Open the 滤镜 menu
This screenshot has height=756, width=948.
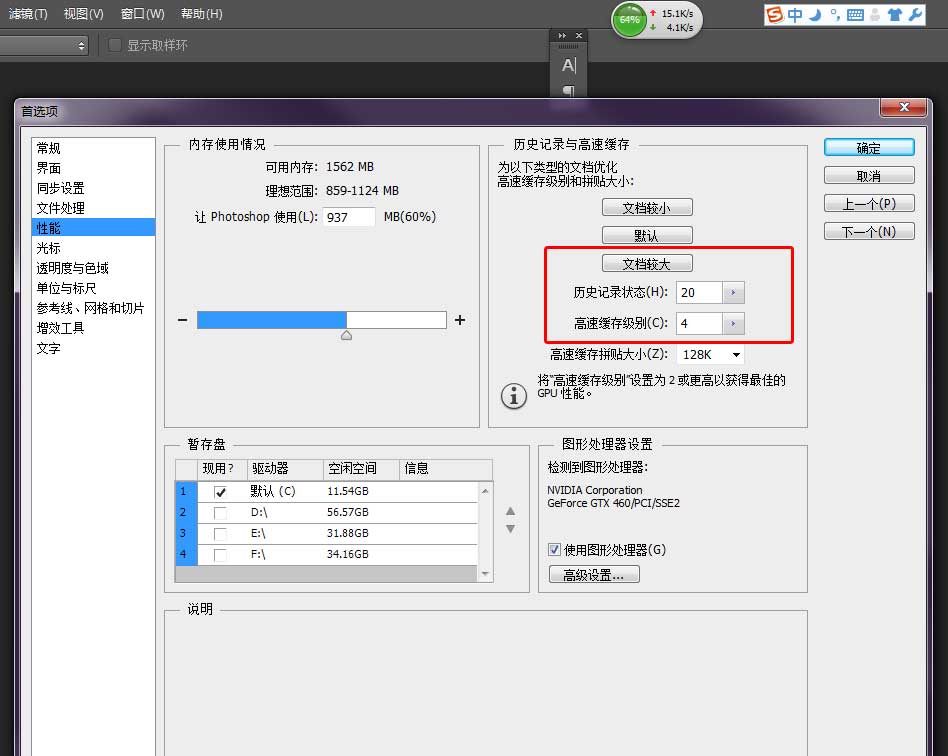coord(27,14)
